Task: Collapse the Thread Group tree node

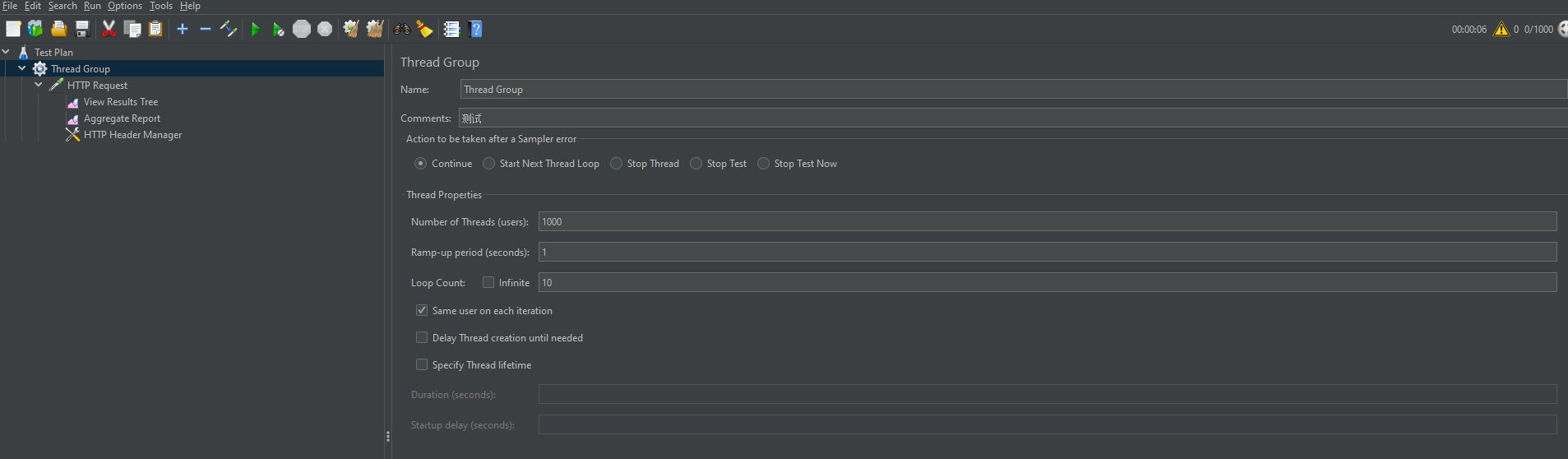Action: [22, 68]
